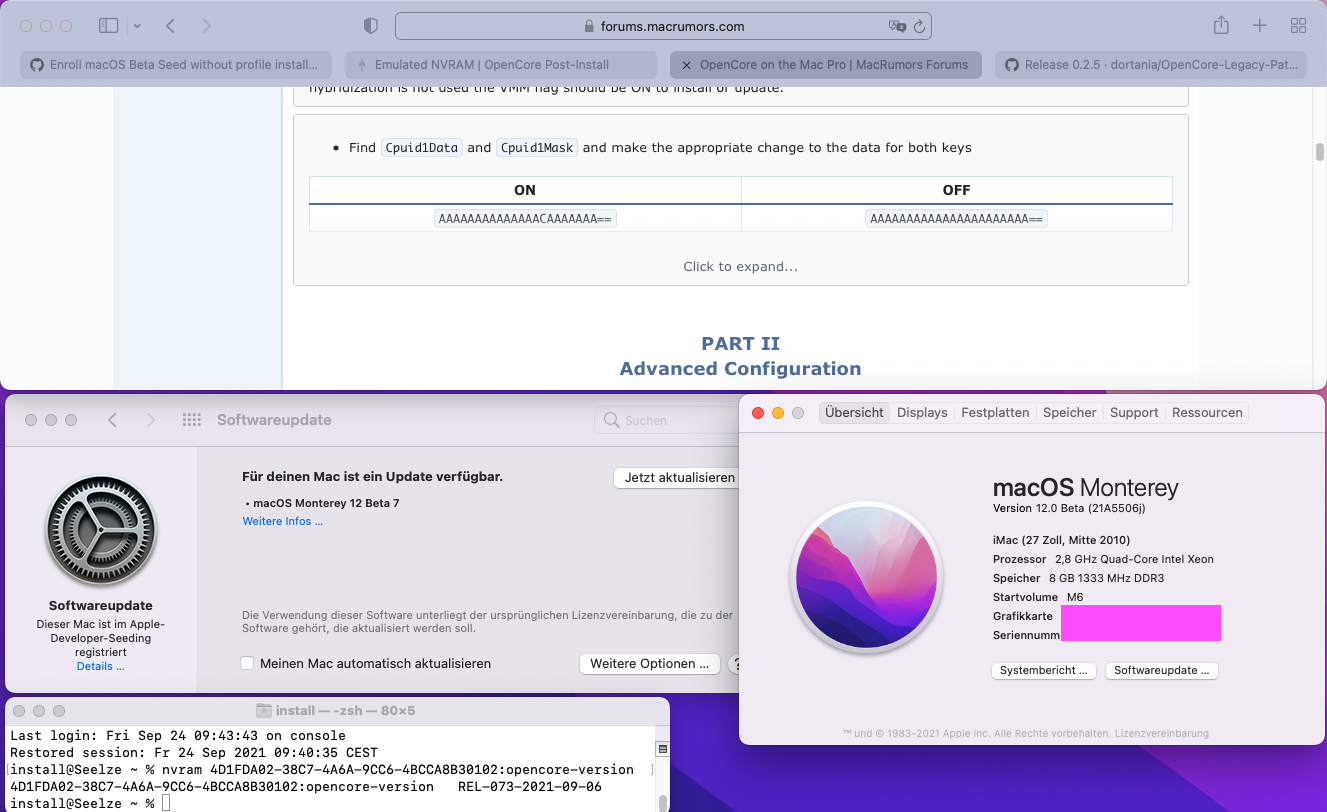Select the OFF value AAAAAAAAAAAAAAAAAAAAAA==
Viewport: 1327px width, 812px height.
click(956, 218)
